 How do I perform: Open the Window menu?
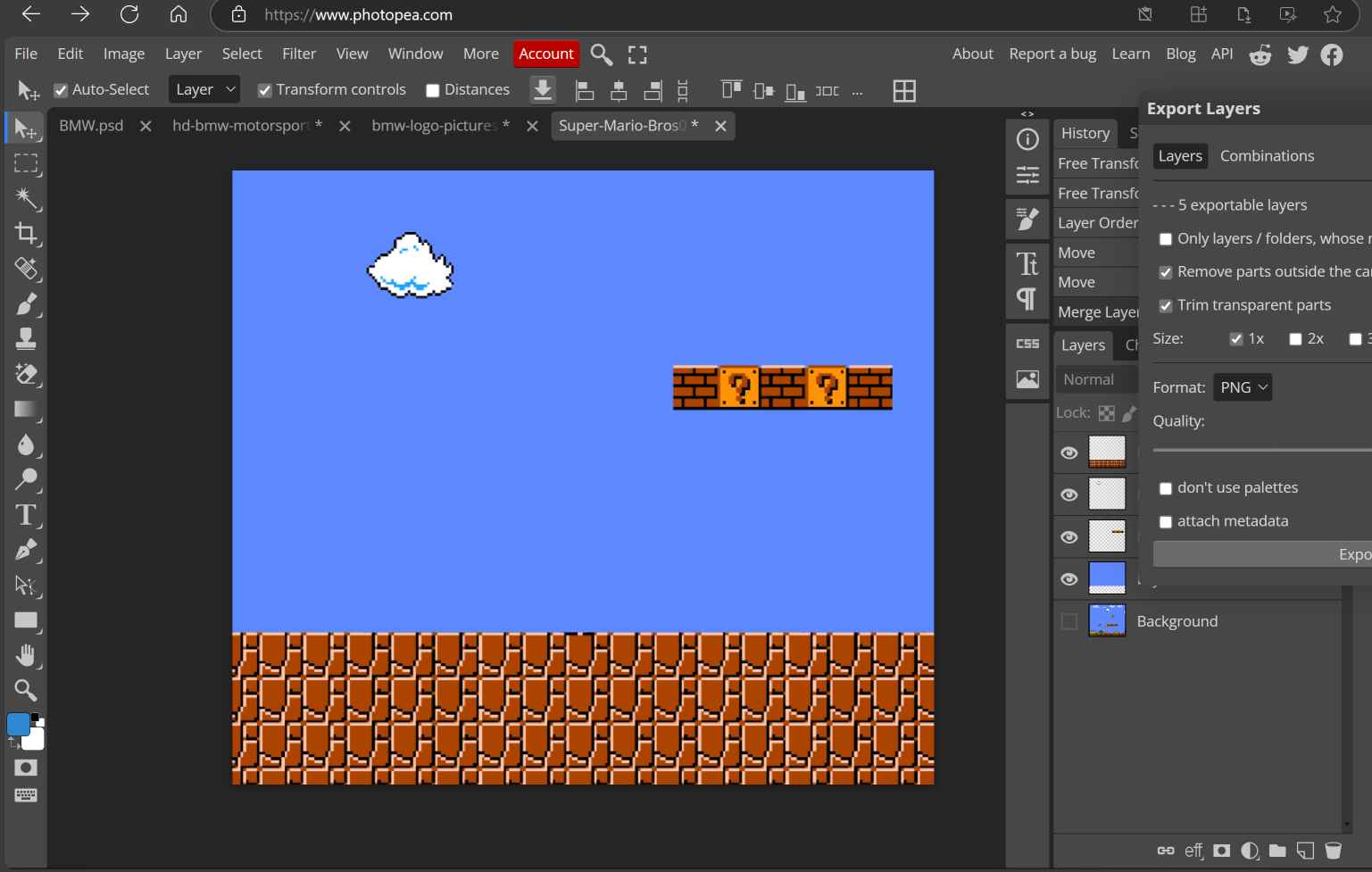click(x=415, y=54)
